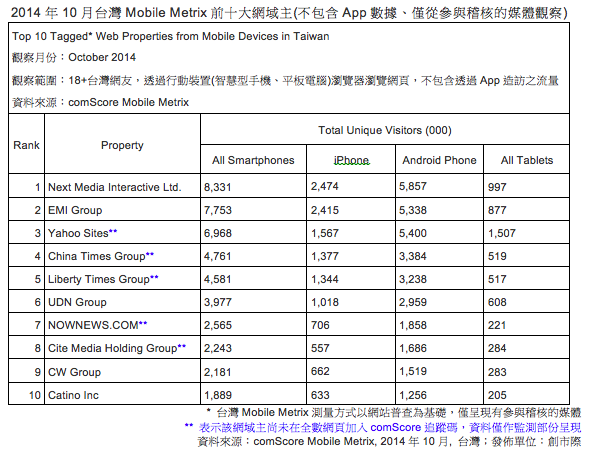Click the 'Yahoo Sites**' property cell
This screenshot has height=456, width=590.
pos(123,233)
